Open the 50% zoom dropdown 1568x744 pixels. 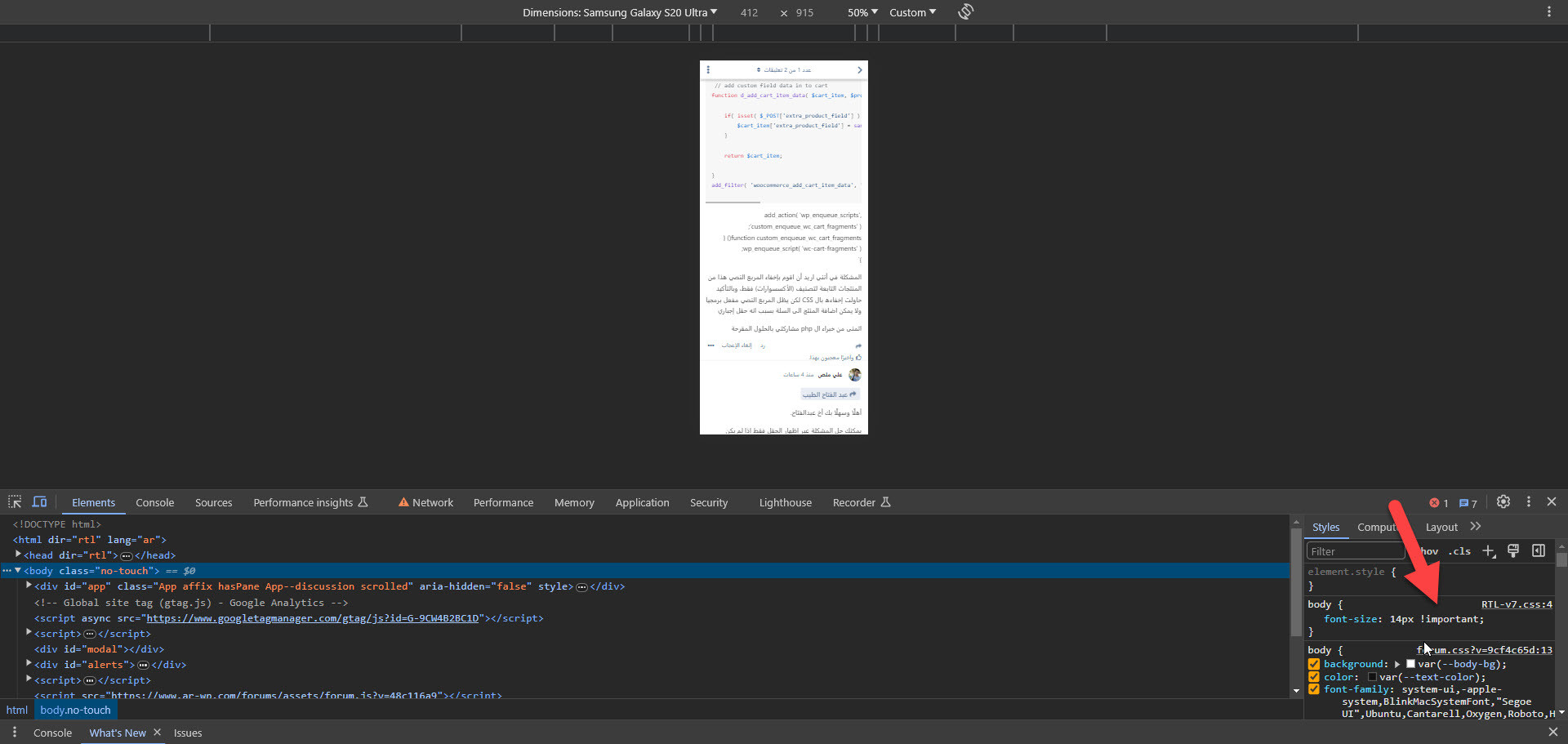pos(862,12)
